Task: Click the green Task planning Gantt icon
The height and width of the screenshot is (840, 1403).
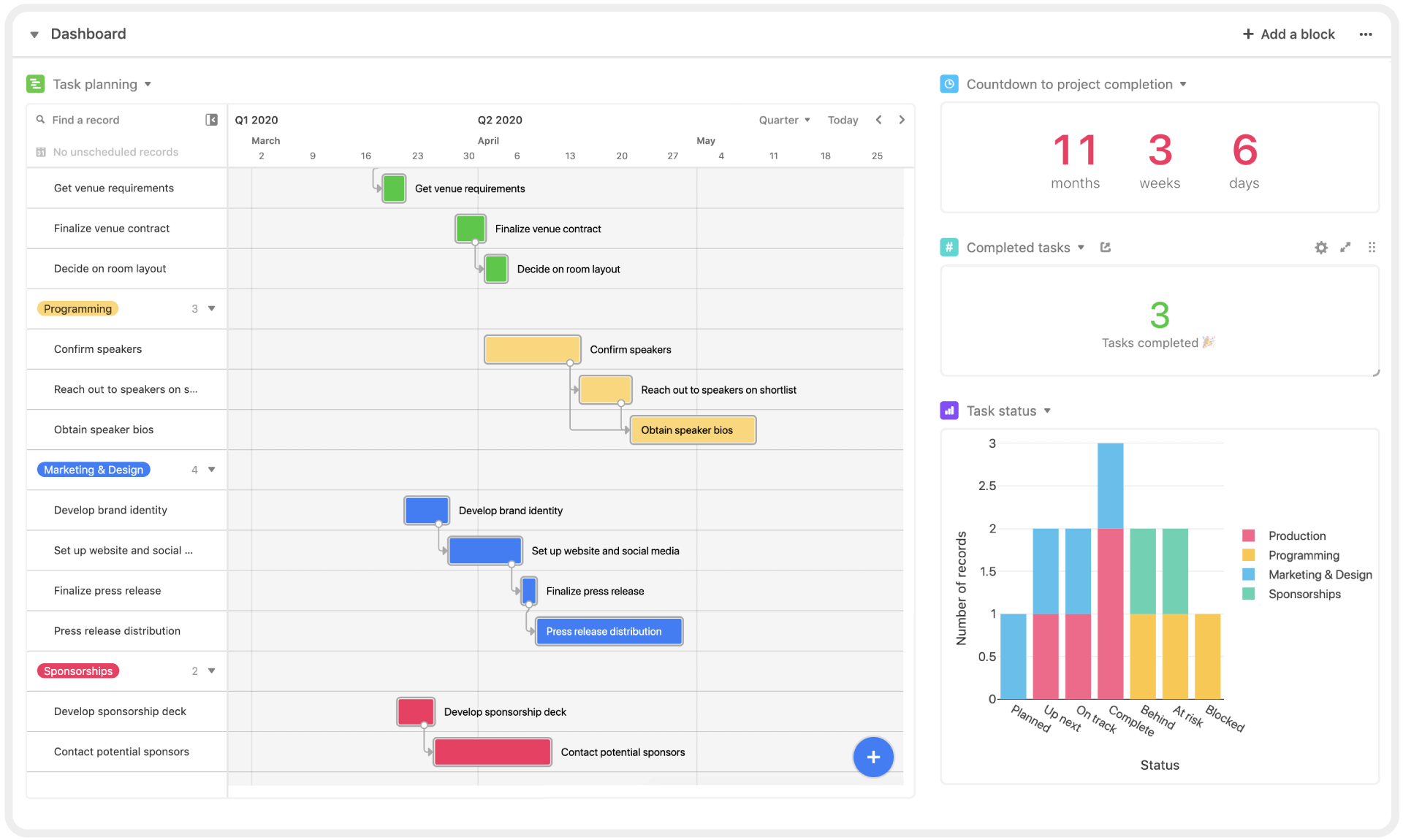Action: click(x=35, y=84)
